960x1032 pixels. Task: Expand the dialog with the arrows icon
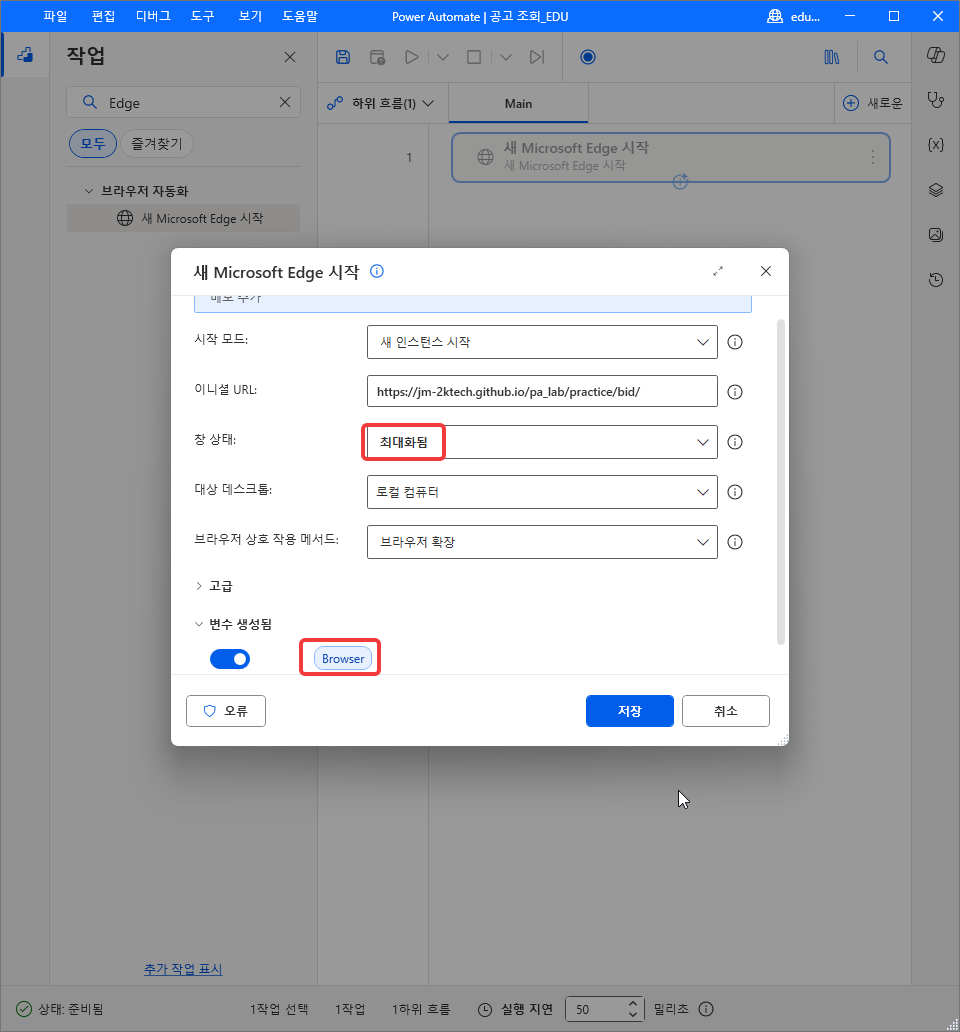(718, 271)
